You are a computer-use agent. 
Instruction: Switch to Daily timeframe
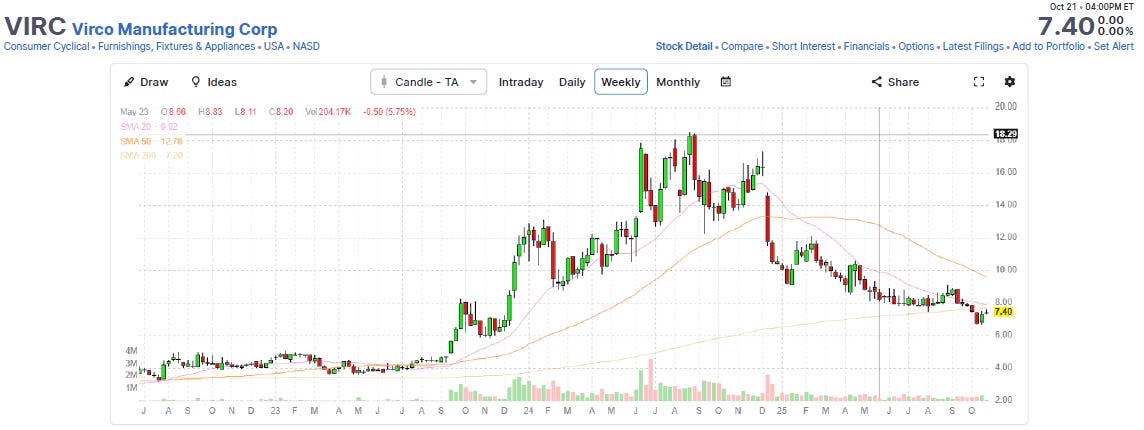pyautogui.click(x=572, y=82)
